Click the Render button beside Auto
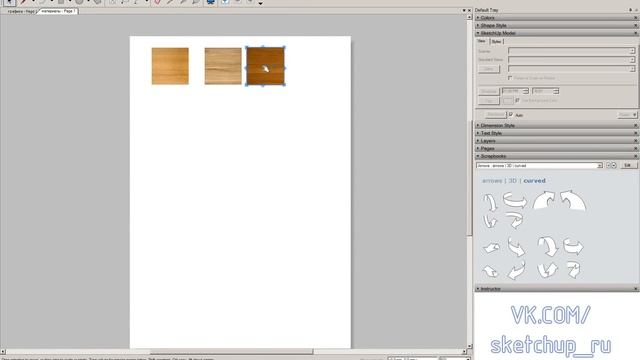The image size is (640, 360). coord(495,115)
